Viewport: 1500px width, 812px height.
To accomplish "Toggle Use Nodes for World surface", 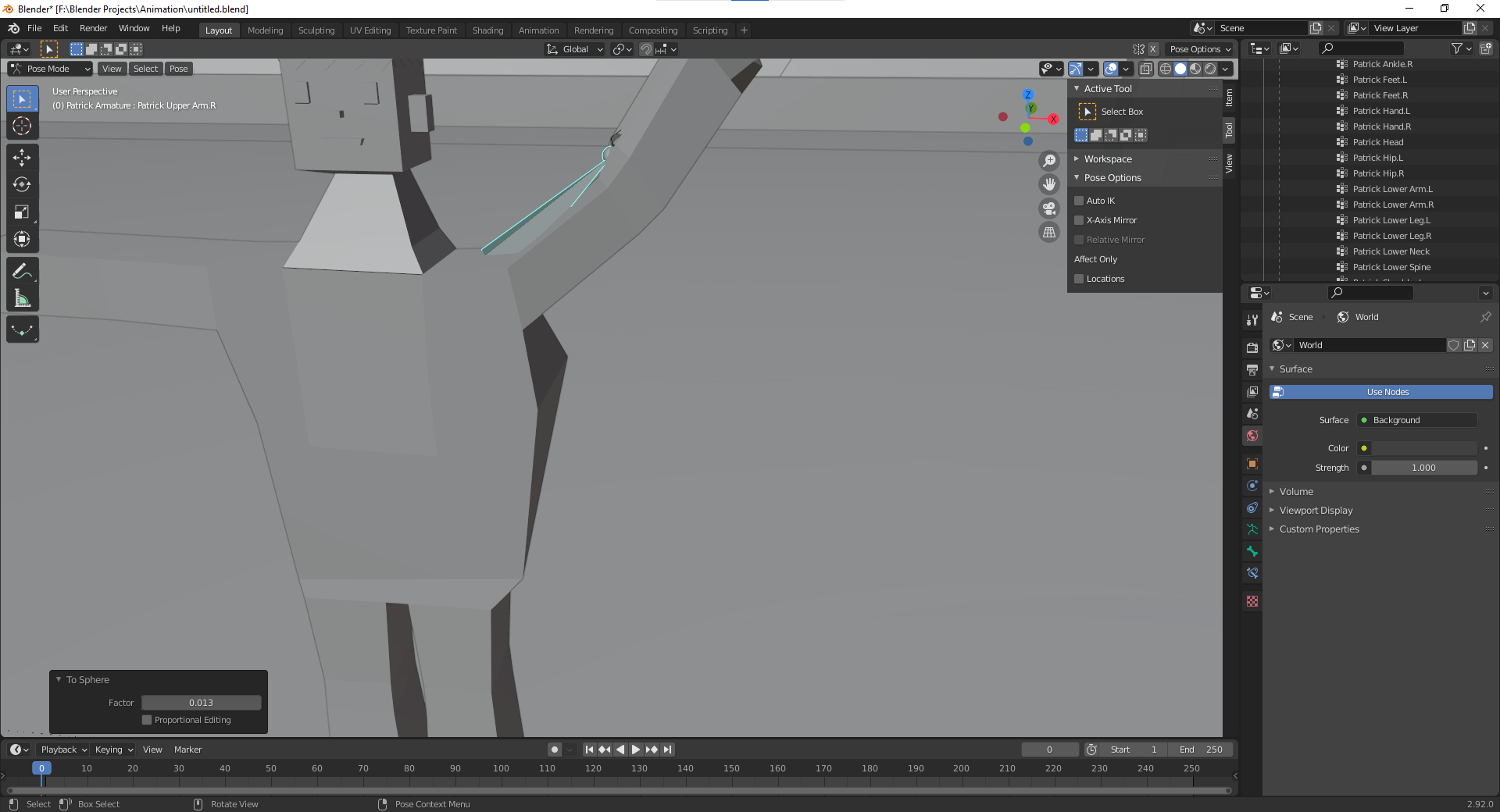I will pyautogui.click(x=1381, y=392).
